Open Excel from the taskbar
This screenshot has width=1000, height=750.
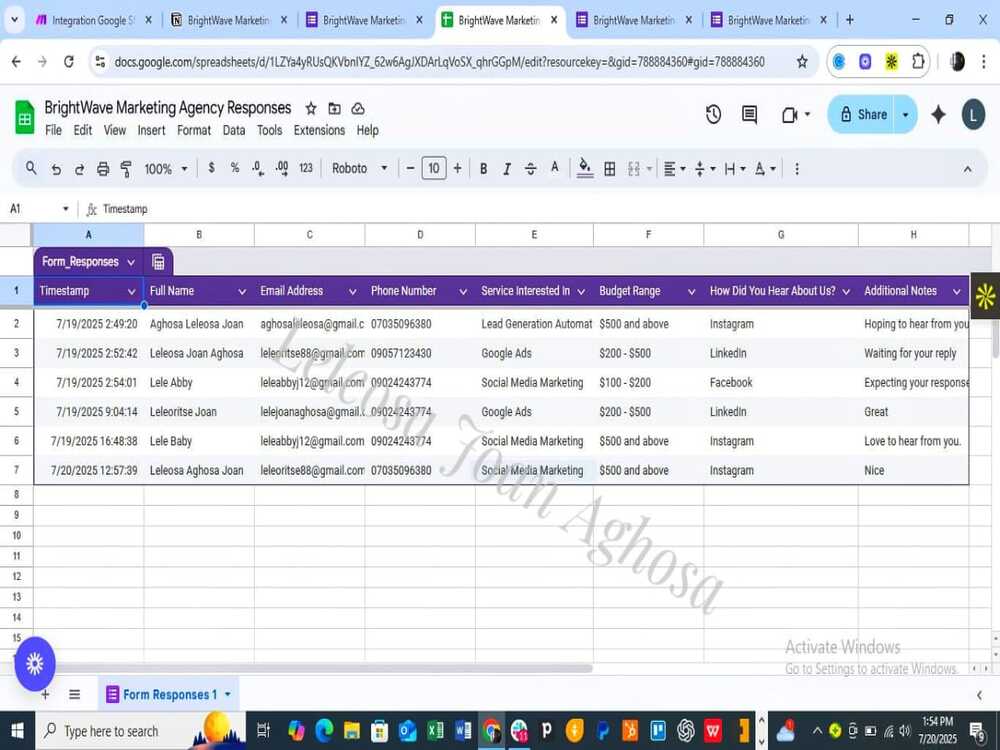(436, 731)
